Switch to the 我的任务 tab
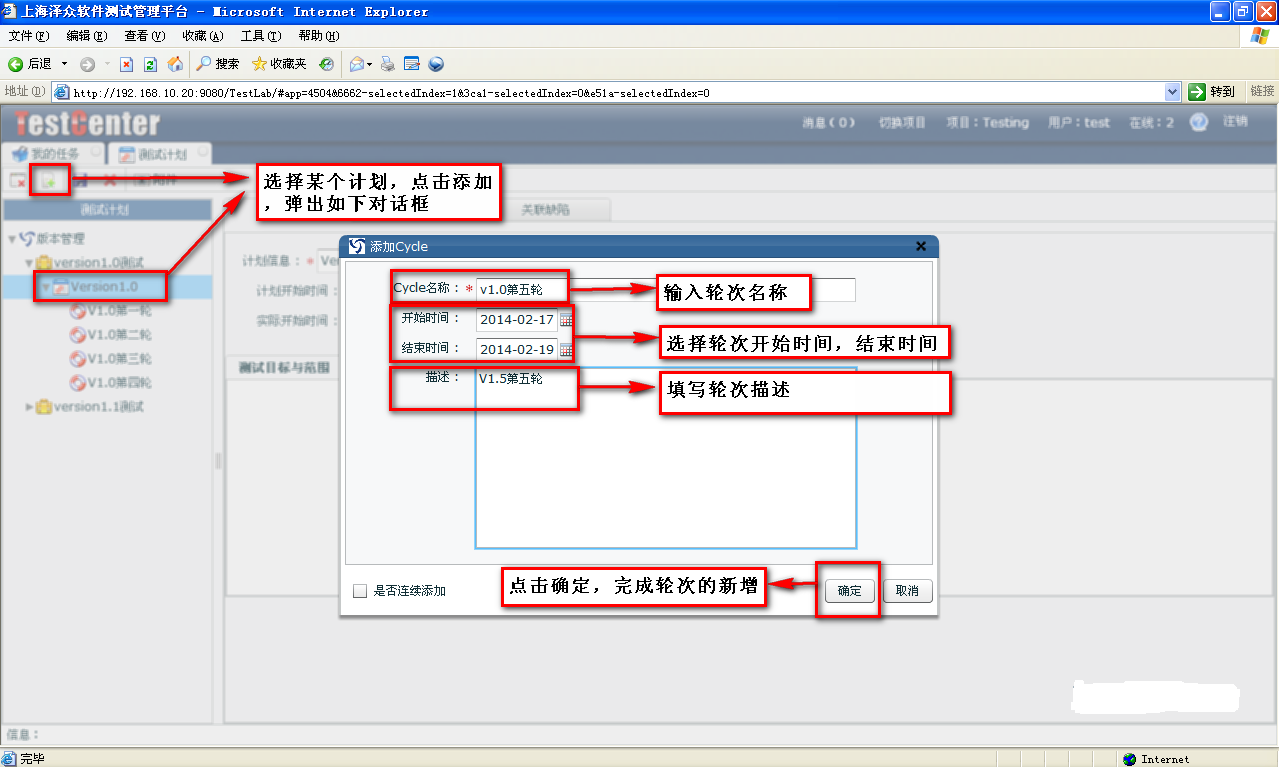The image size is (1279, 767). tap(54, 154)
